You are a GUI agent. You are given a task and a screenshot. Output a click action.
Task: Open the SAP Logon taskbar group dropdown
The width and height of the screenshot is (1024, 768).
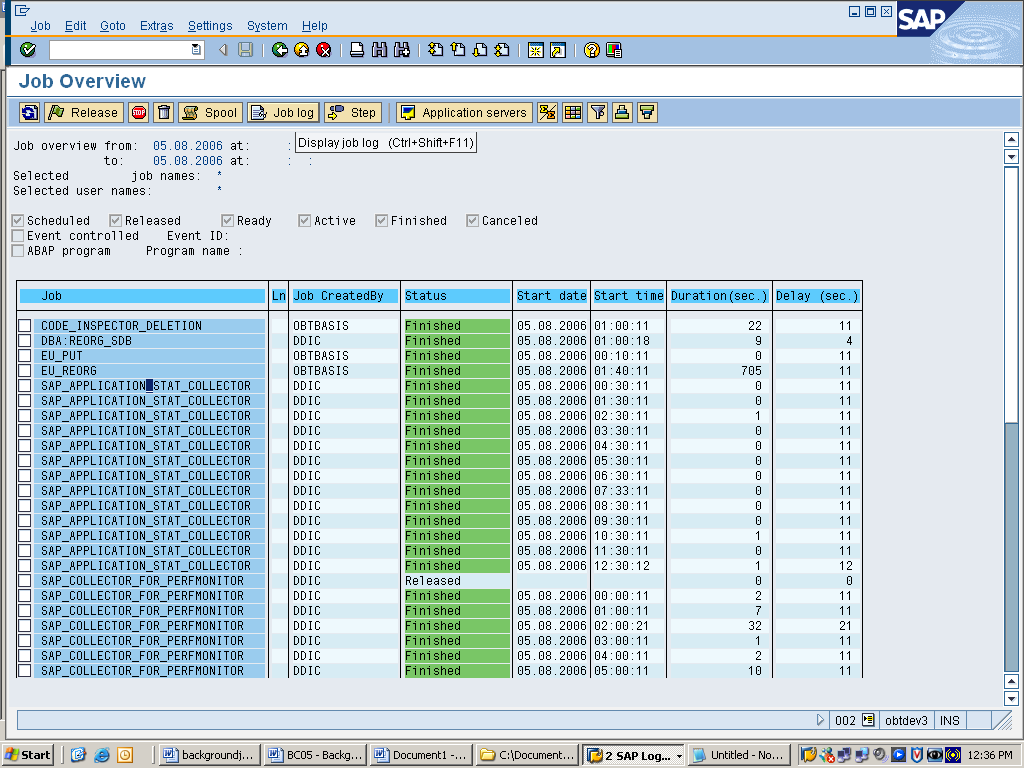click(x=679, y=756)
